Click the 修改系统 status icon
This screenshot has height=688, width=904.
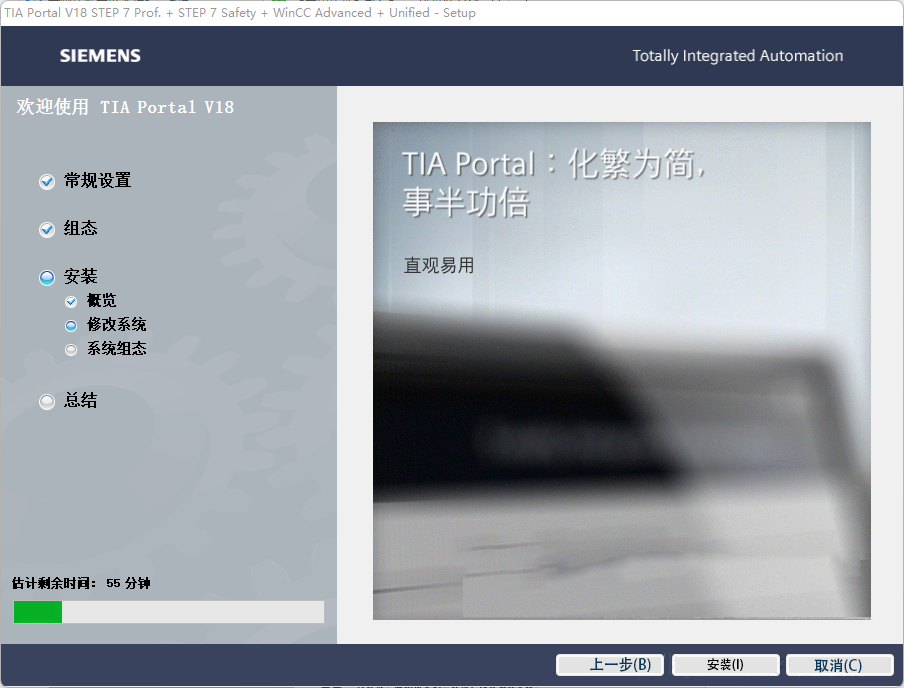(70, 324)
